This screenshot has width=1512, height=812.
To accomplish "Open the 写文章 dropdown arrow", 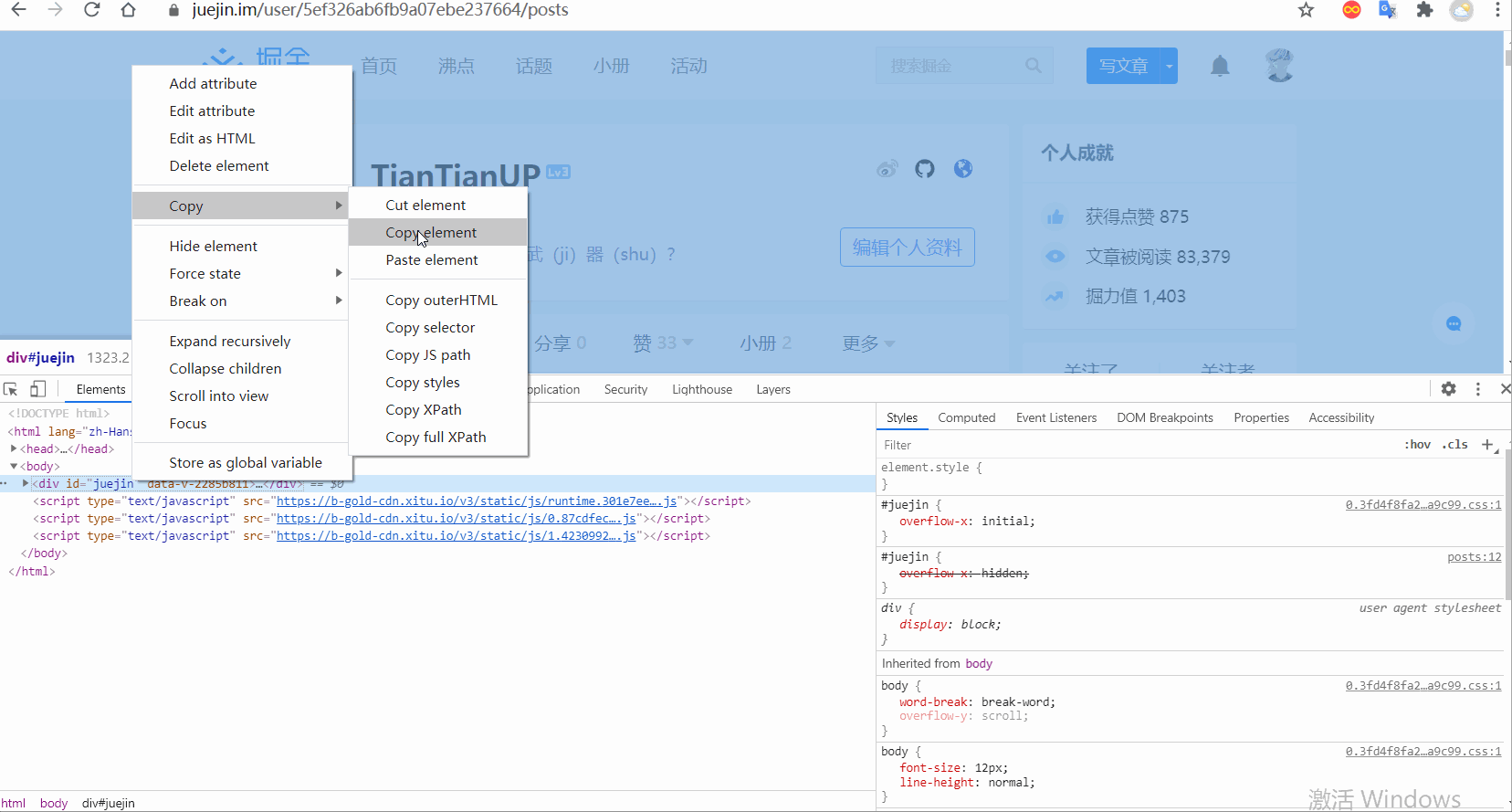I will (x=1169, y=66).
